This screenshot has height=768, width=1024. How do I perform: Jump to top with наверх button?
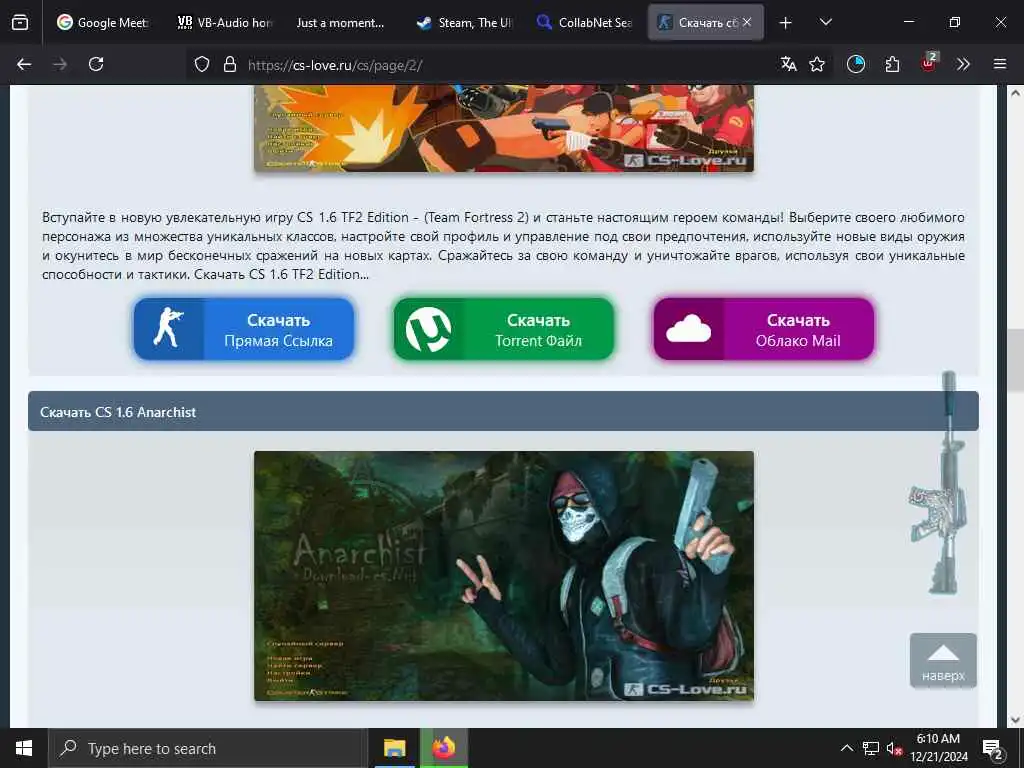tap(943, 660)
